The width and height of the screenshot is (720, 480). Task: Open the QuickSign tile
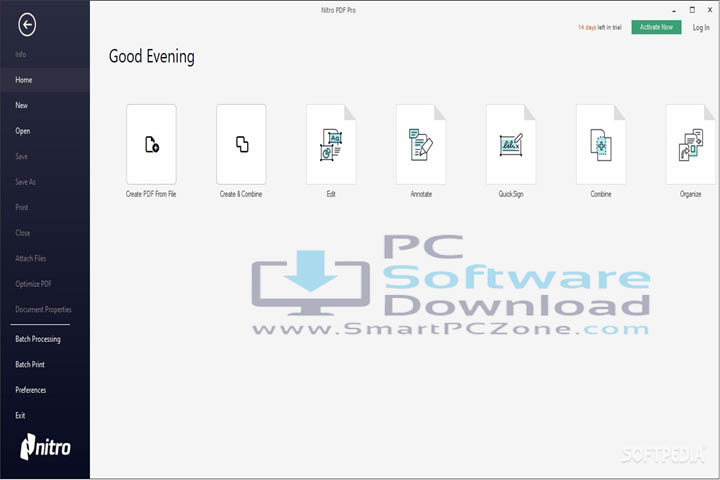511,144
